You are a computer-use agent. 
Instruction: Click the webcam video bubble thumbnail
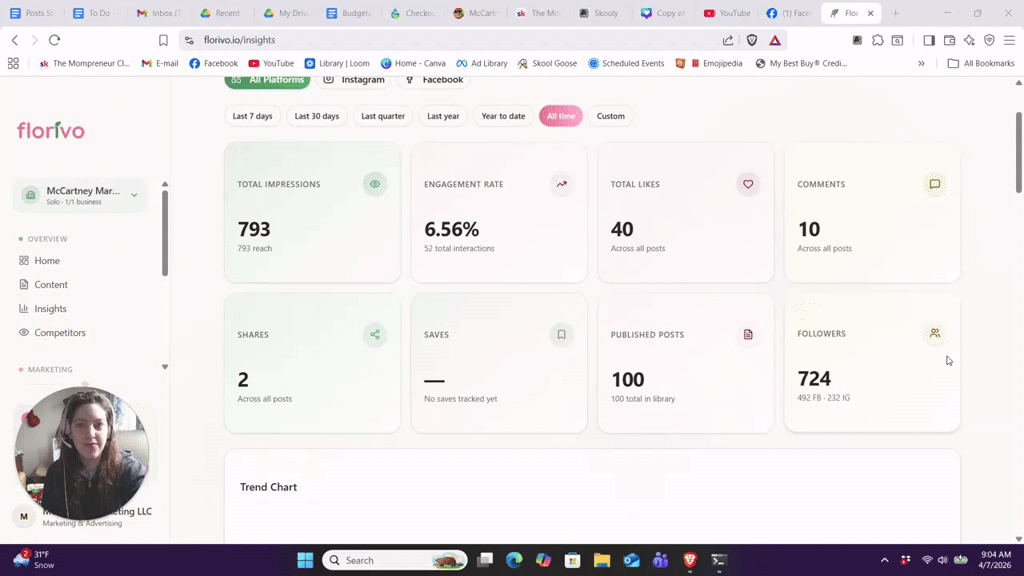point(82,453)
